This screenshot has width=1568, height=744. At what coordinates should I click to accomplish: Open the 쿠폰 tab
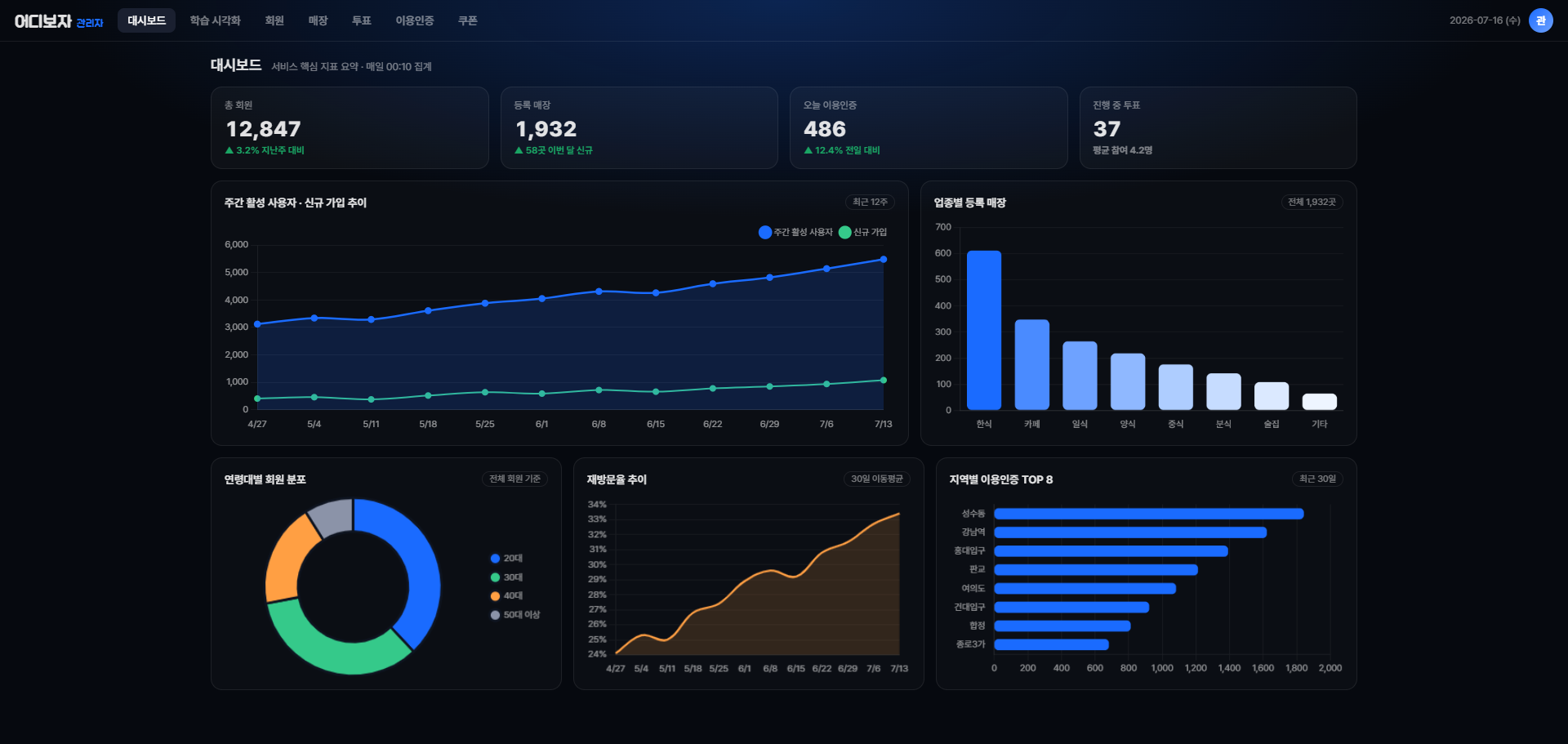coord(468,20)
